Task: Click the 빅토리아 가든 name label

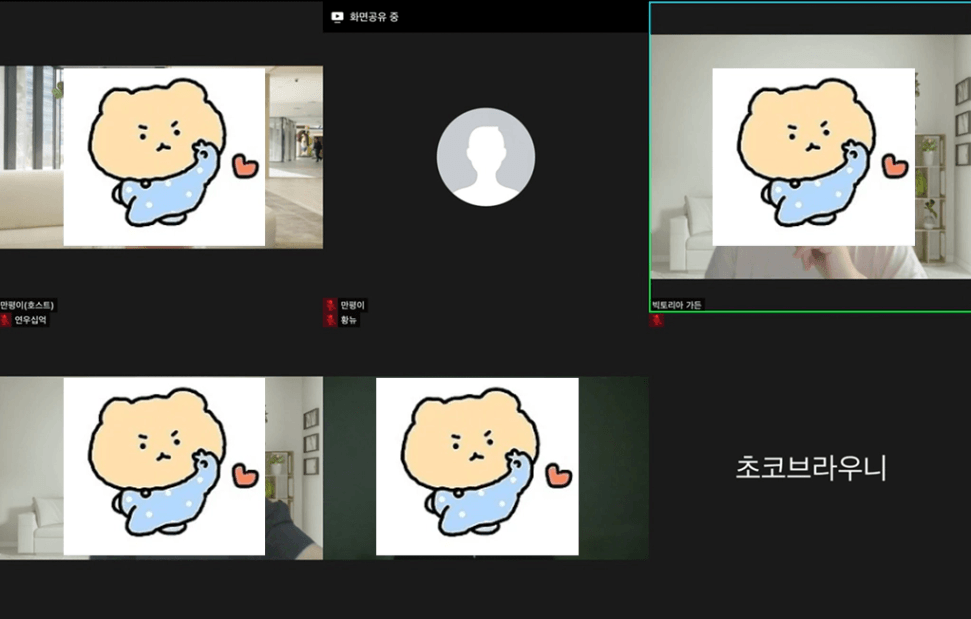Action: [x=677, y=305]
